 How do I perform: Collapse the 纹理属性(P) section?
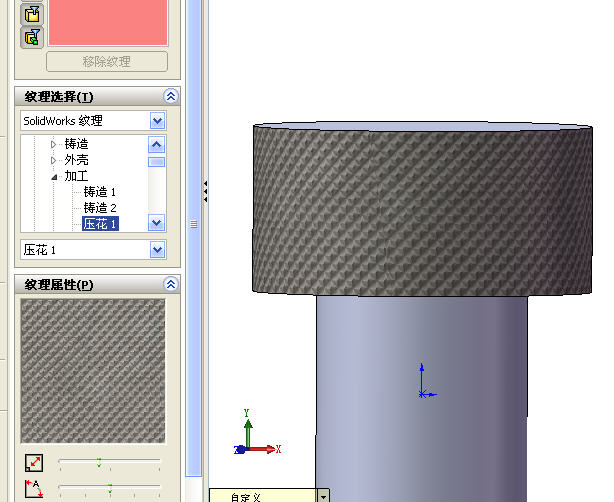(171, 284)
